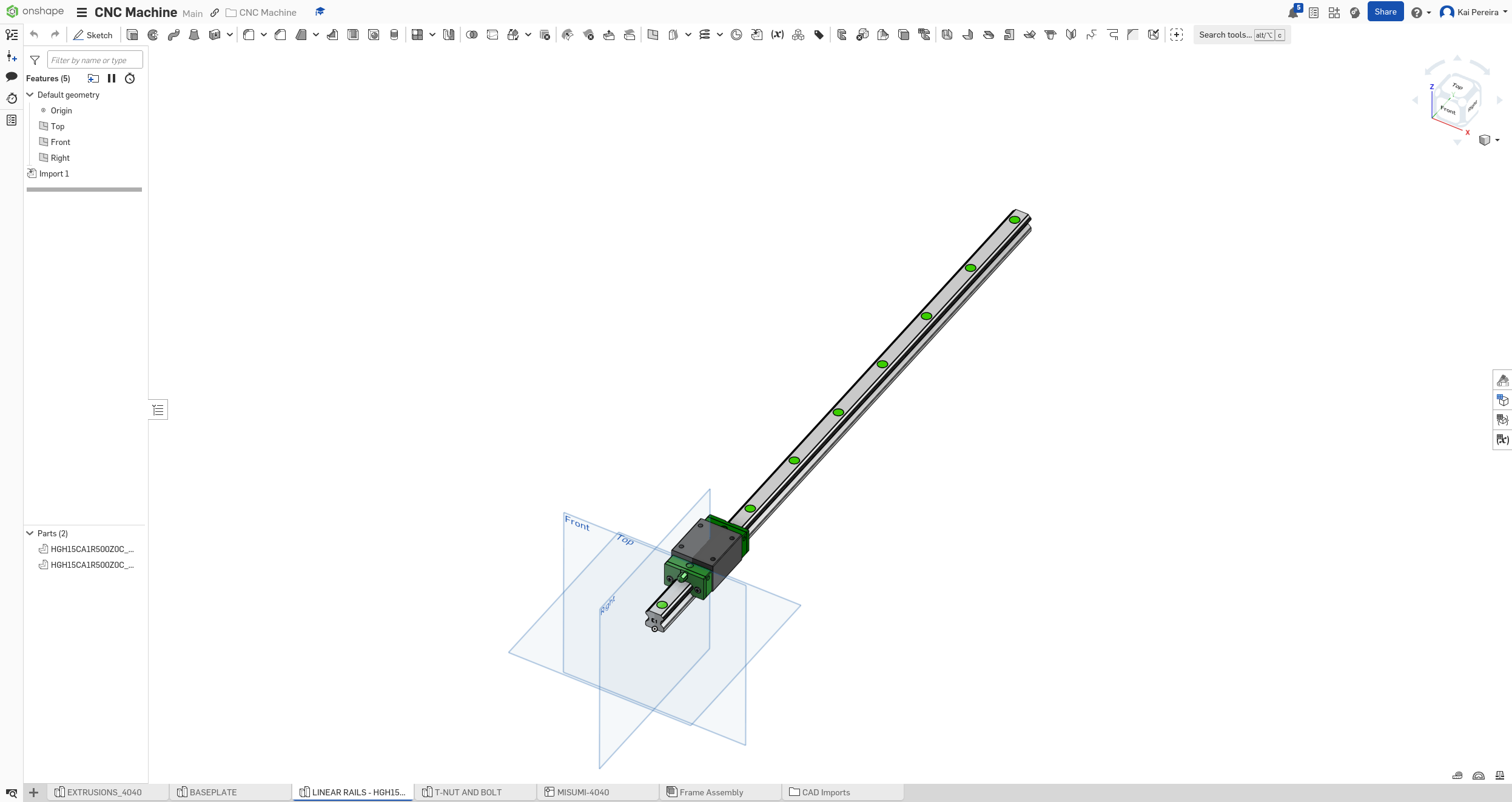Collapse the Parts (2) section
The image size is (1512, 802).
(30, 533)
